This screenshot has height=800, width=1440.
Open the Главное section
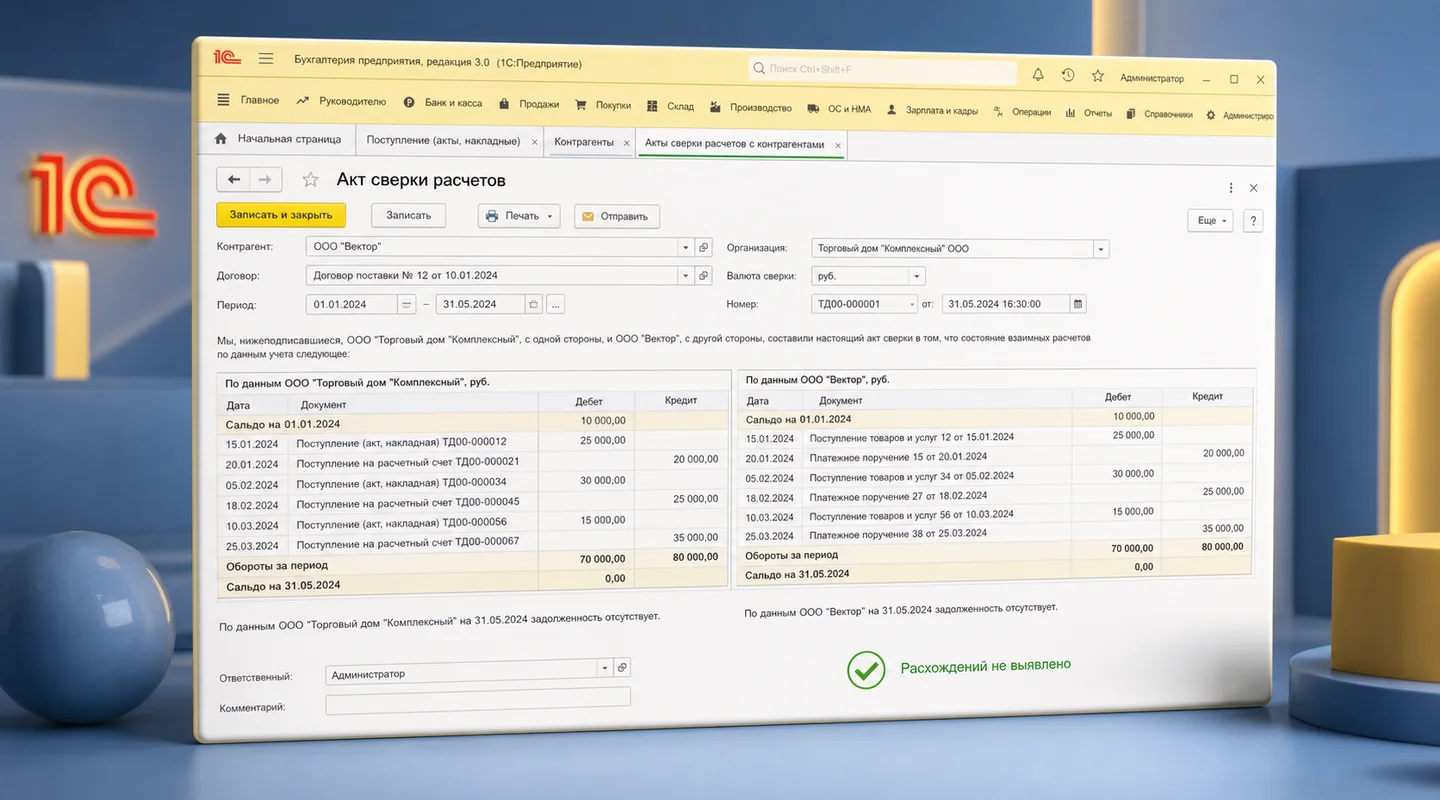(x=249, y=100)
